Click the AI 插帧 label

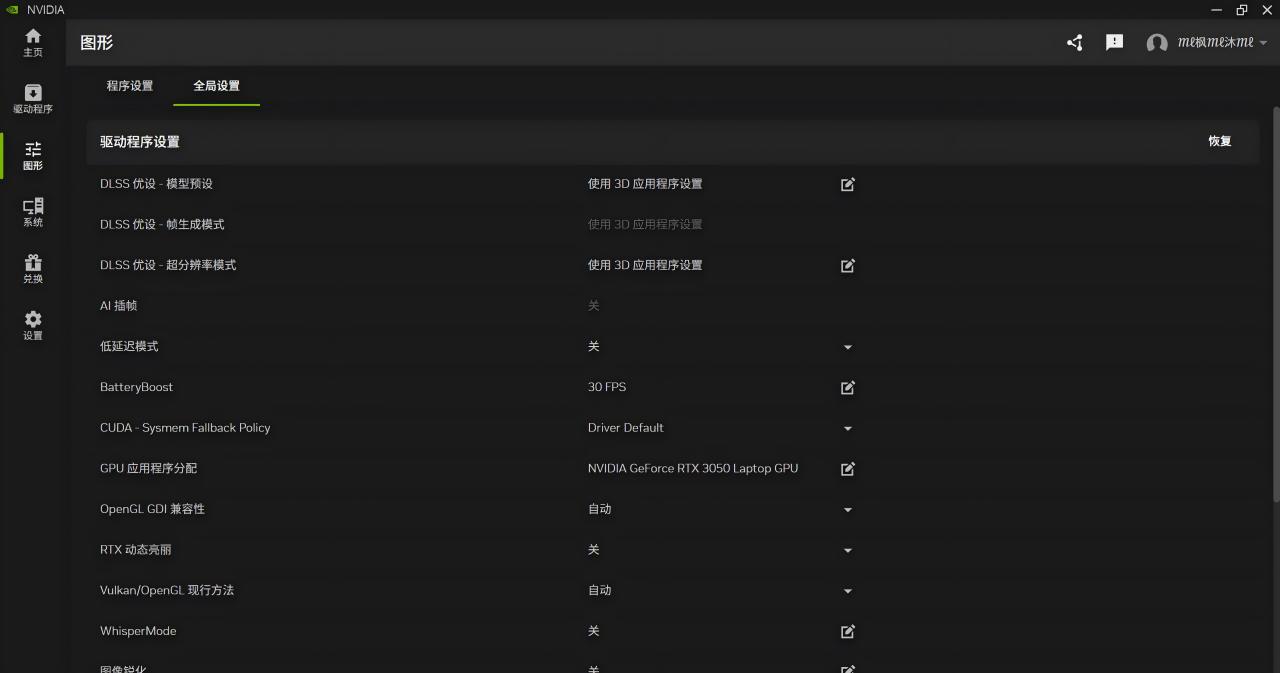pos(119,306)
